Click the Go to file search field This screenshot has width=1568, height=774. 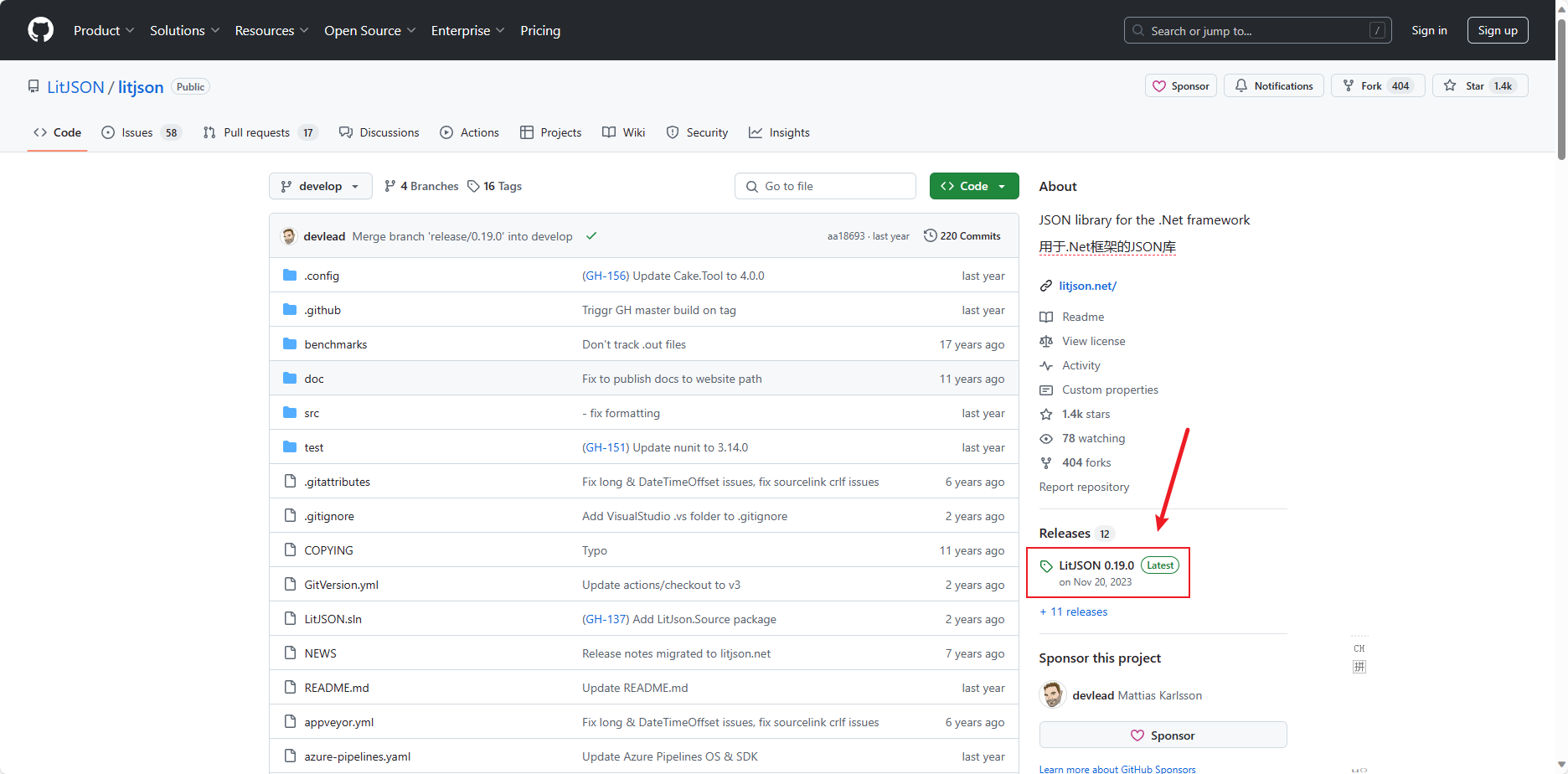point(825,186)
